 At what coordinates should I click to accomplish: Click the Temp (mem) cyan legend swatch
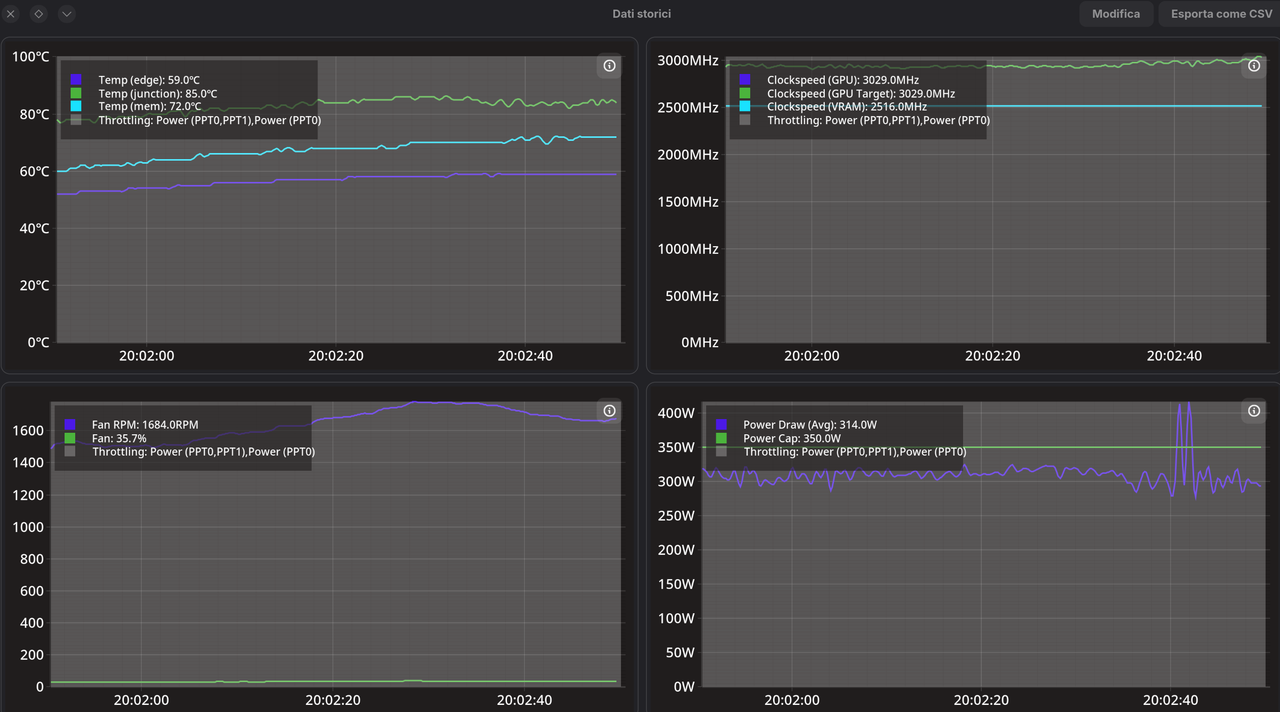tap(76, 106)
